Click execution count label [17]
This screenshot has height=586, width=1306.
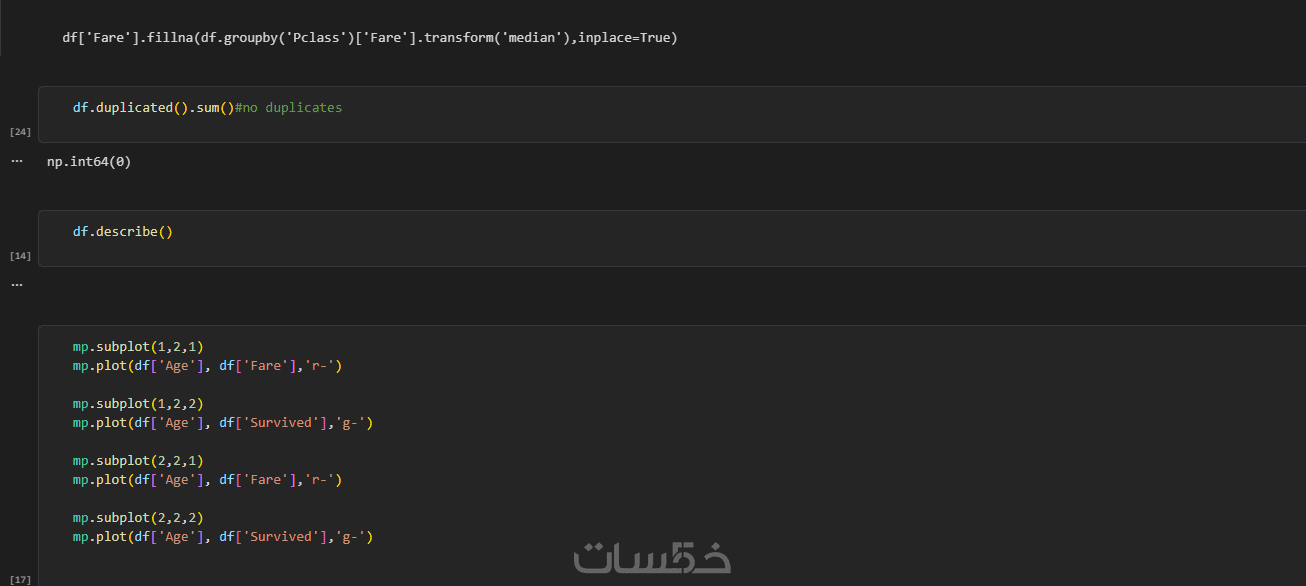[x=20, y=580]
